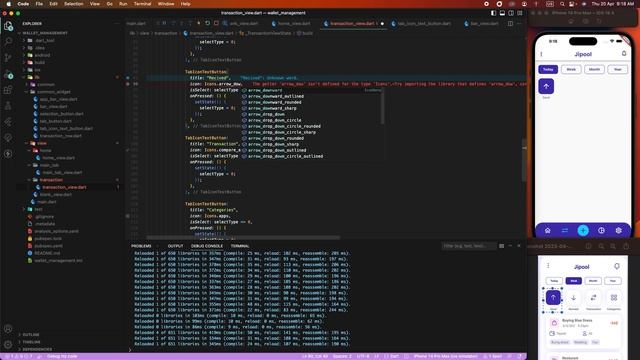
Task: Open the Source Control view
Action: pyautogui.click(x=8, y=58)
